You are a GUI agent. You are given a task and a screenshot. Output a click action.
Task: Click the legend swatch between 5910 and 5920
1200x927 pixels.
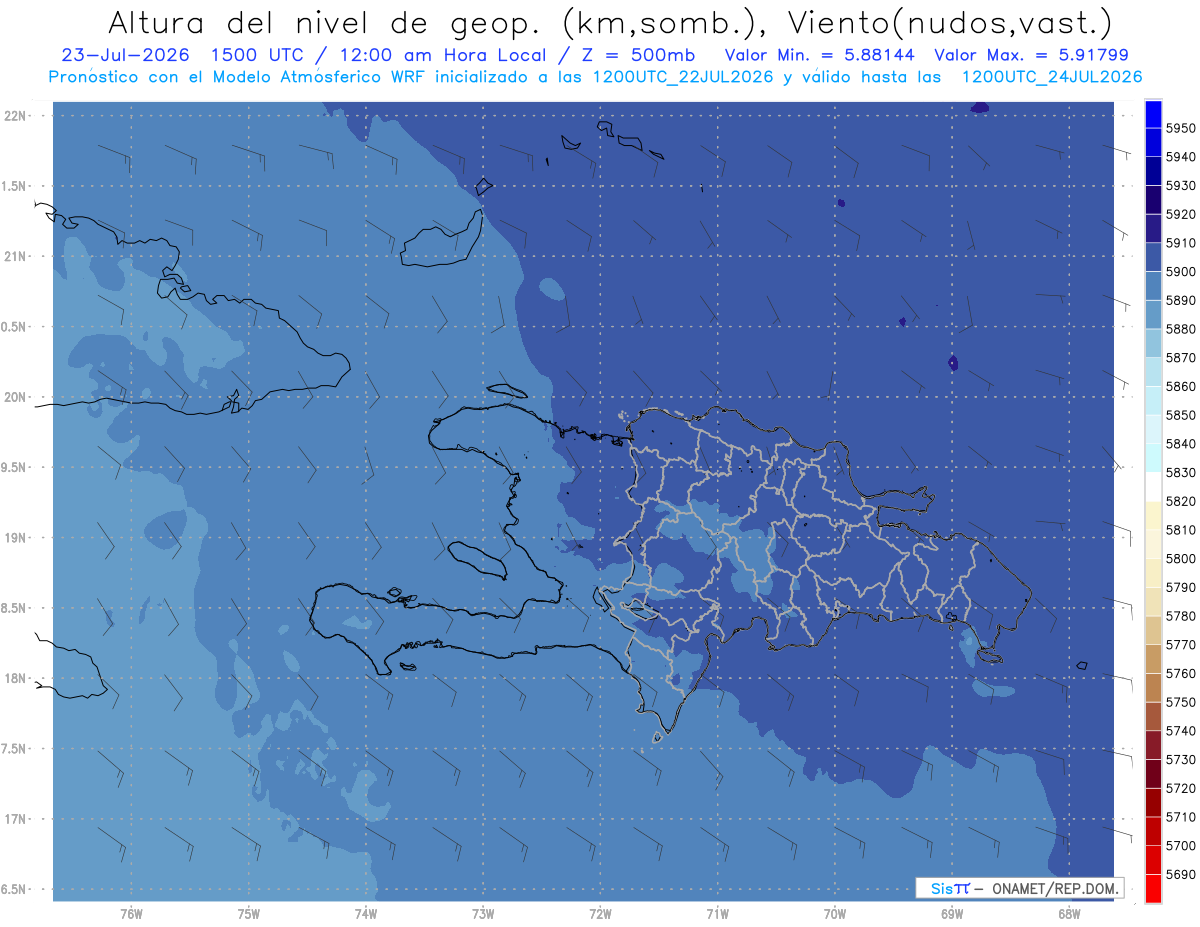1153,229
